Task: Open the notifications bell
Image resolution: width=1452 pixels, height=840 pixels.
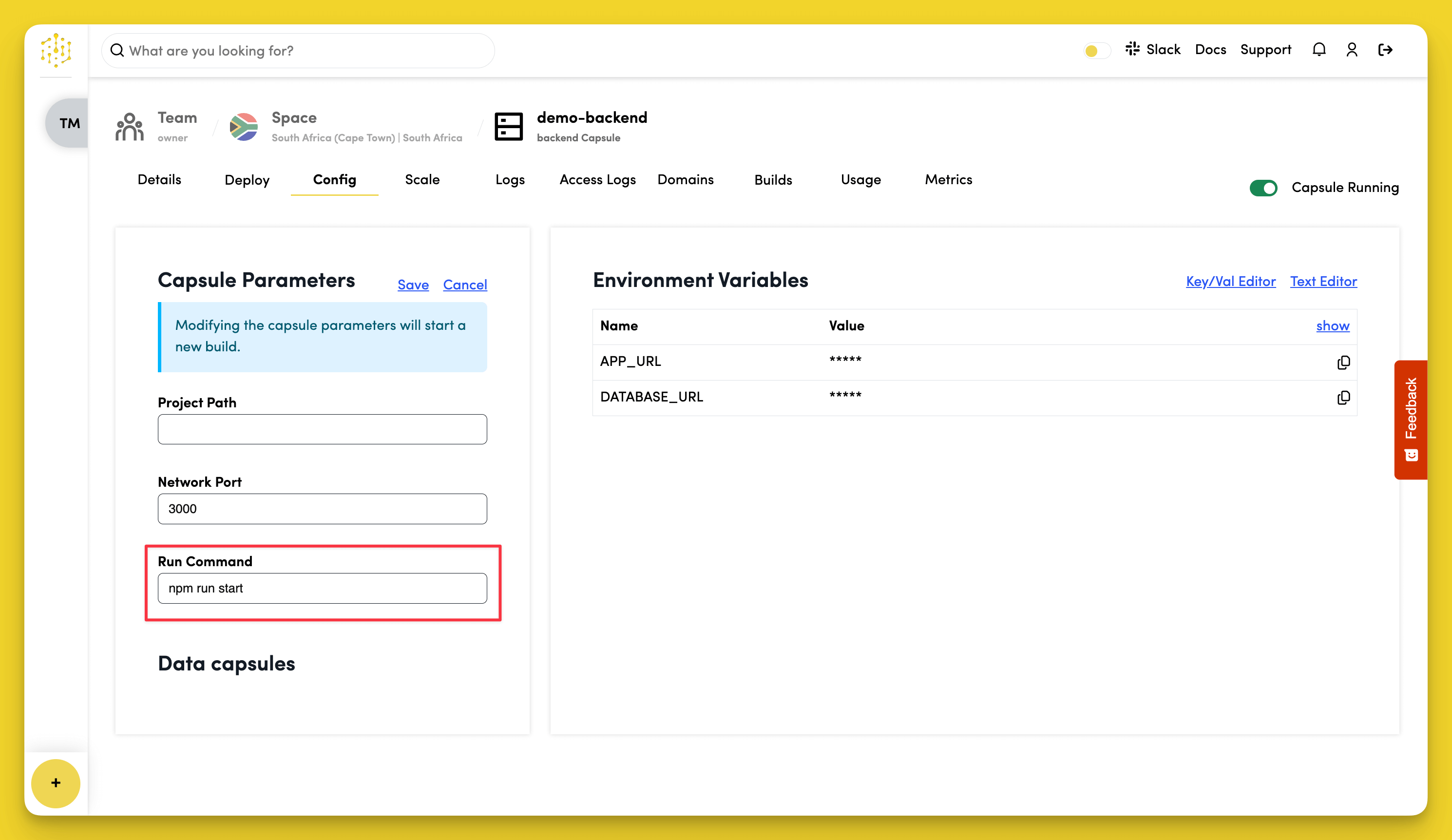Action: 1318,50
